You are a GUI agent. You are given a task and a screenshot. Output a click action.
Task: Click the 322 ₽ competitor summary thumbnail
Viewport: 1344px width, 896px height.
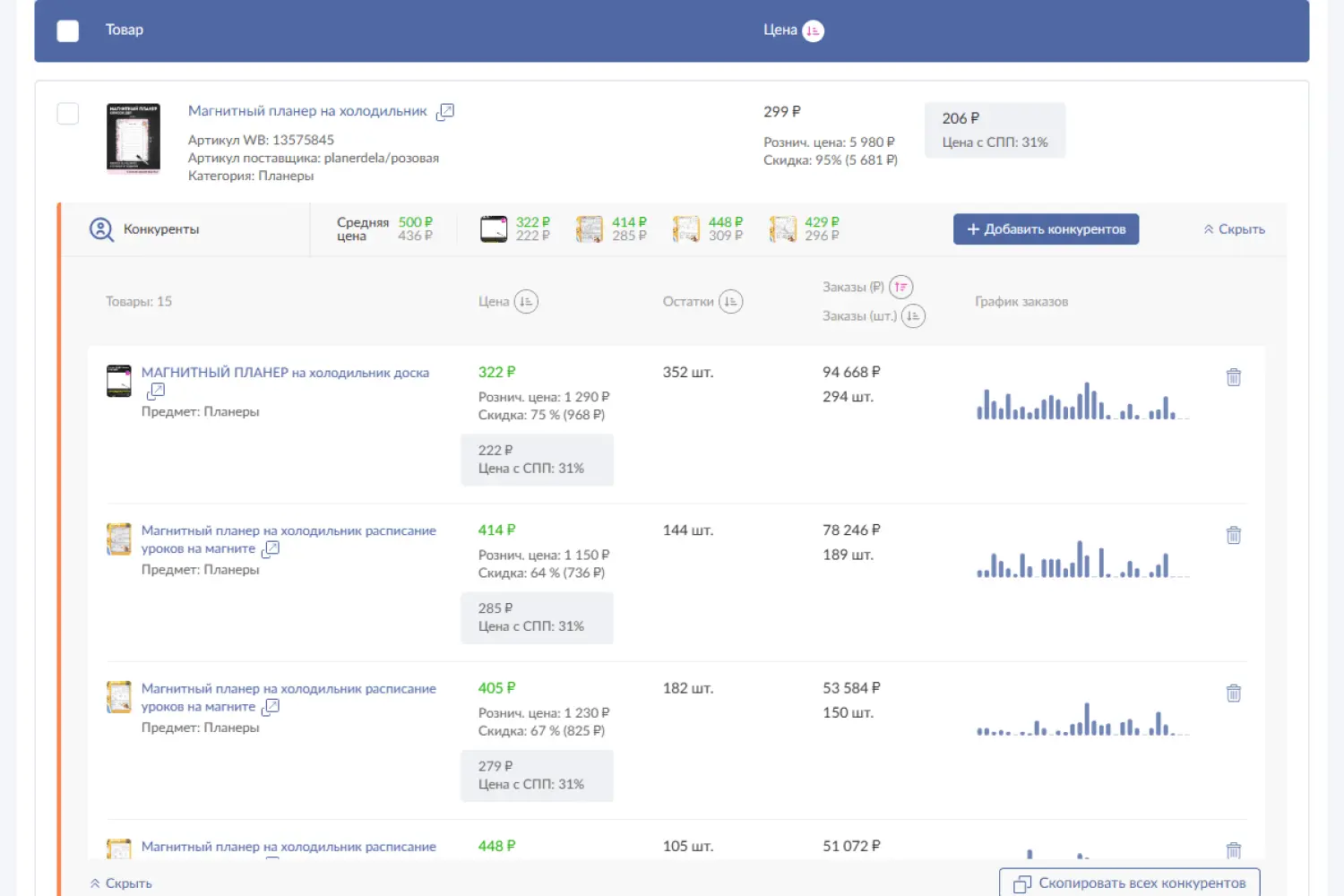(494, 229)
